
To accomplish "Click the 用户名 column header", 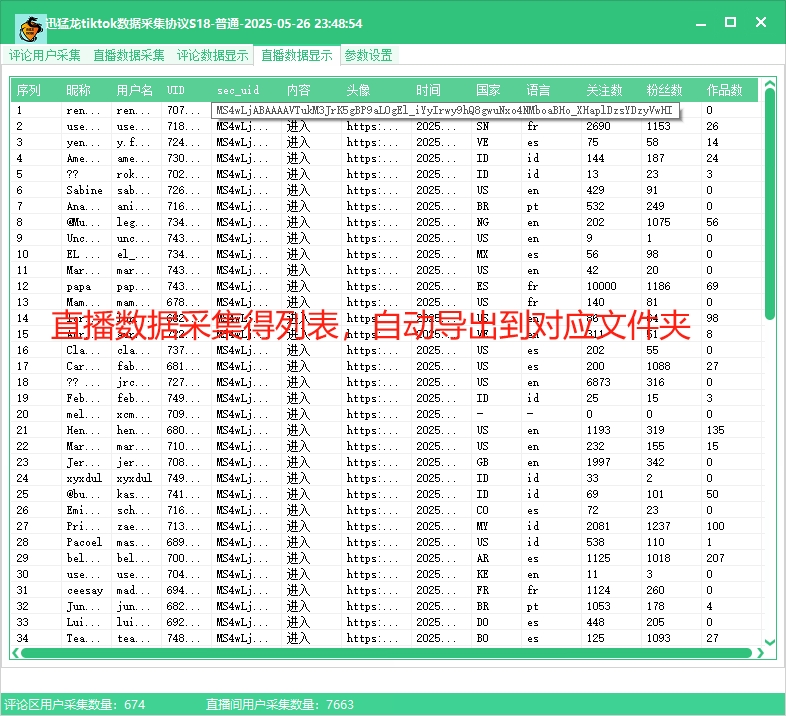I will (x=134, y=90).
